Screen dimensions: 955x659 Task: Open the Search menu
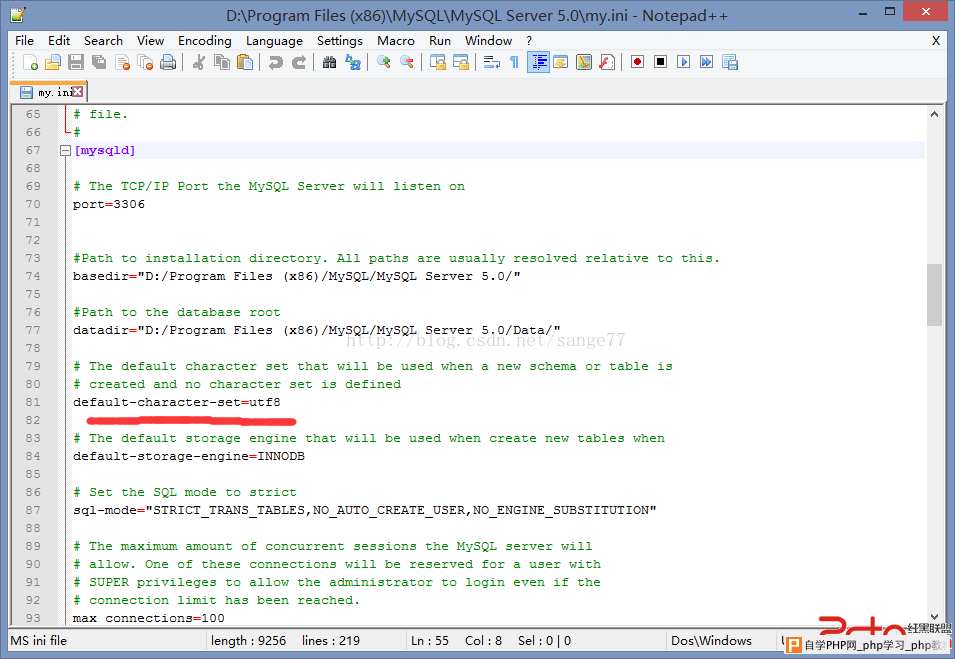(104, 41)
